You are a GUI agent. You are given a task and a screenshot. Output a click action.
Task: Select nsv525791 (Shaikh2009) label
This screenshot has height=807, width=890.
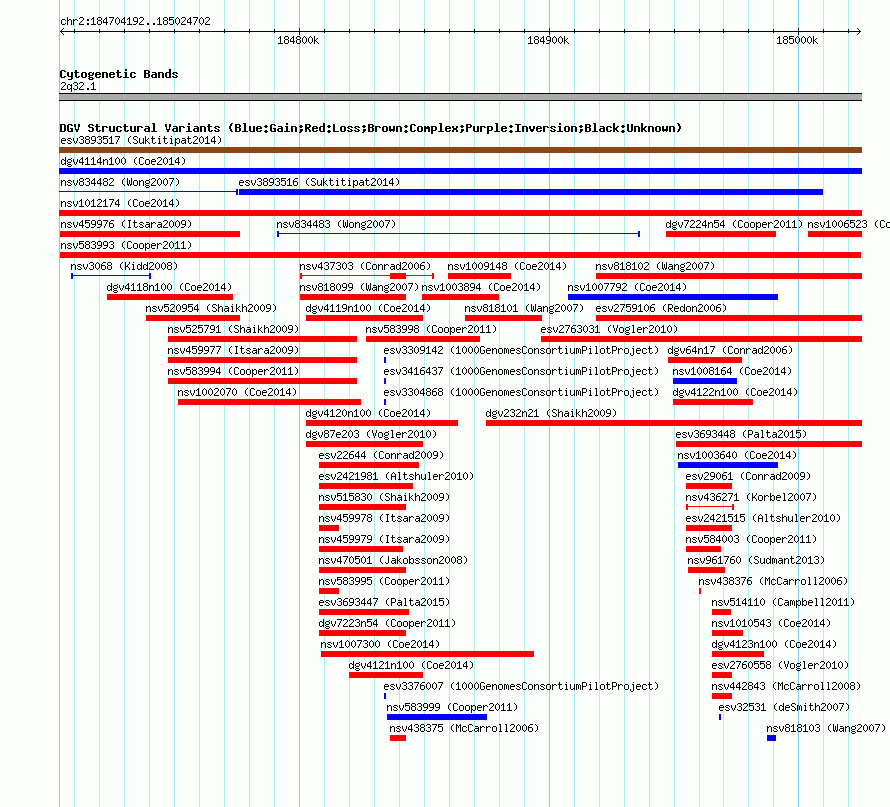click(x=233, y=329)
